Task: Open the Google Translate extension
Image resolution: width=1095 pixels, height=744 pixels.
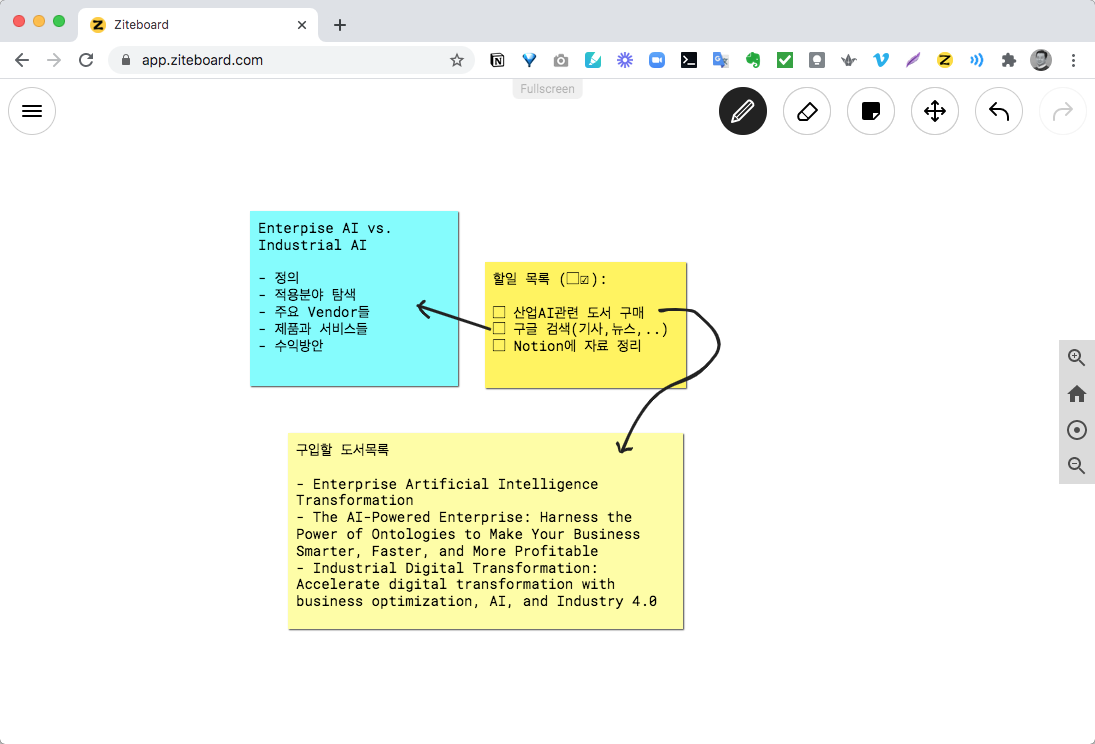Action: [721, 60]
